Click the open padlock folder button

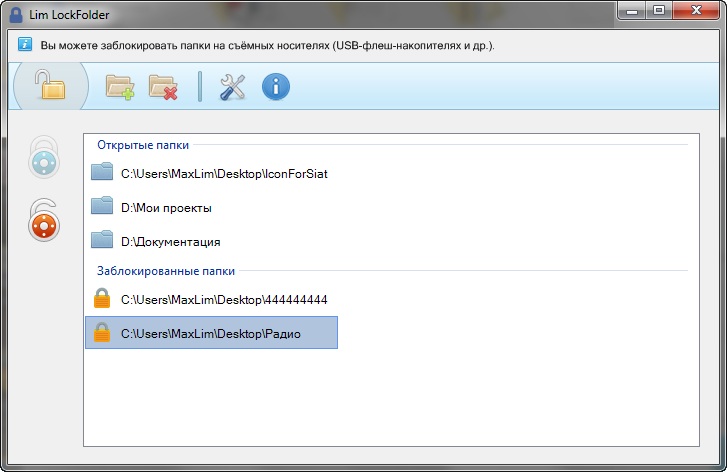51,85
